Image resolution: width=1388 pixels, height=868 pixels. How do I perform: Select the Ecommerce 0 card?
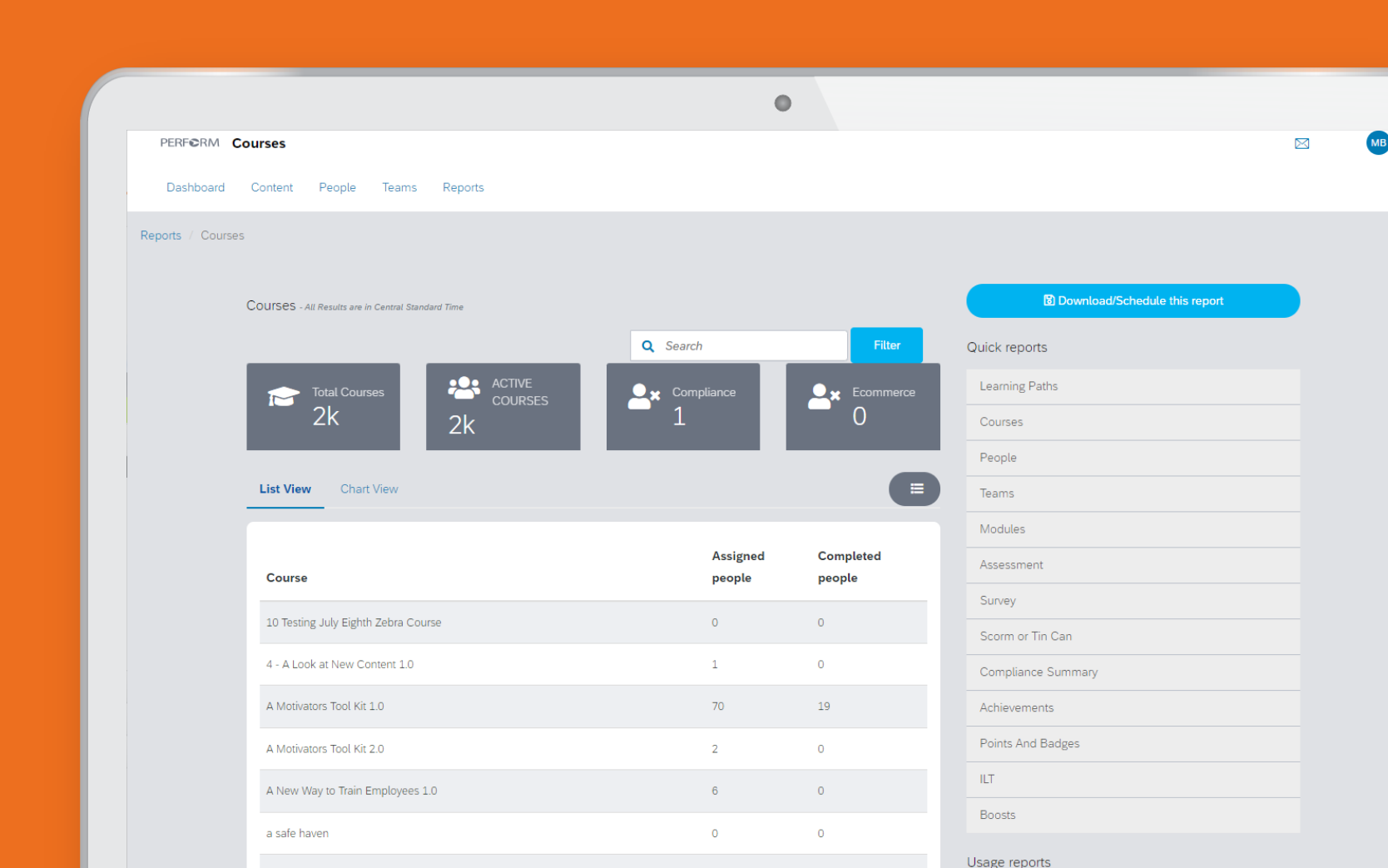coord(863,407)
